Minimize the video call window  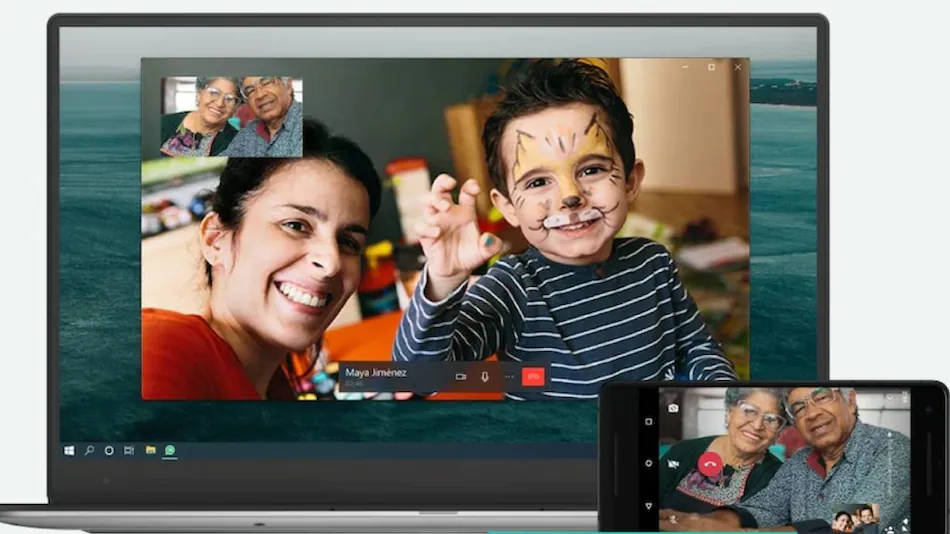tap(686, 67)
